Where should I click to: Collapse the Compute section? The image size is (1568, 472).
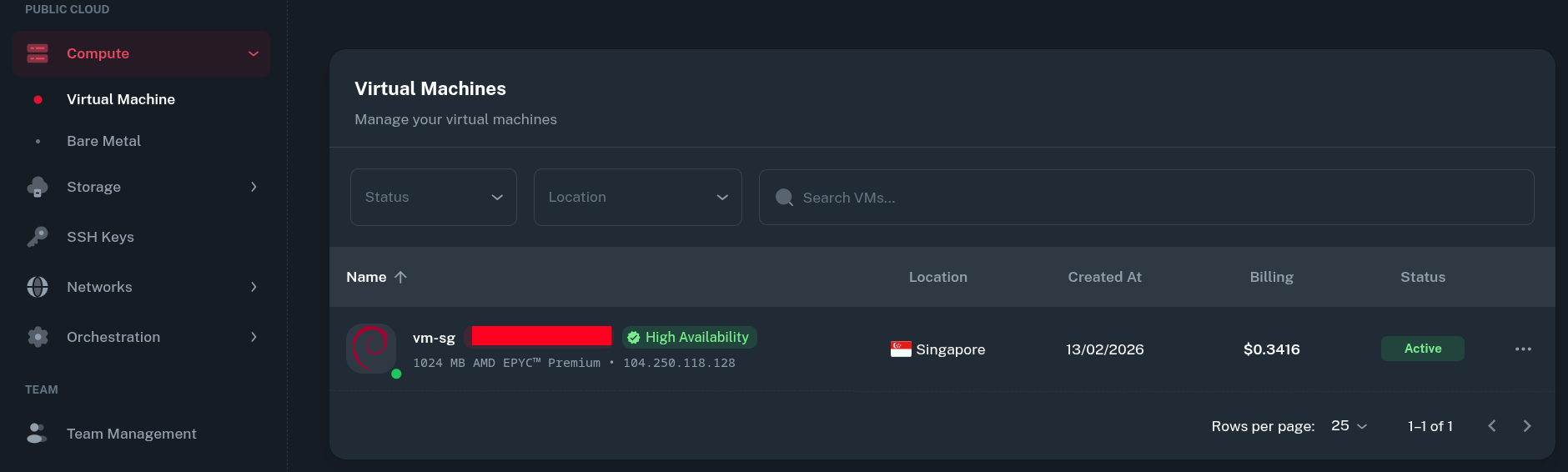click(254, 53)
